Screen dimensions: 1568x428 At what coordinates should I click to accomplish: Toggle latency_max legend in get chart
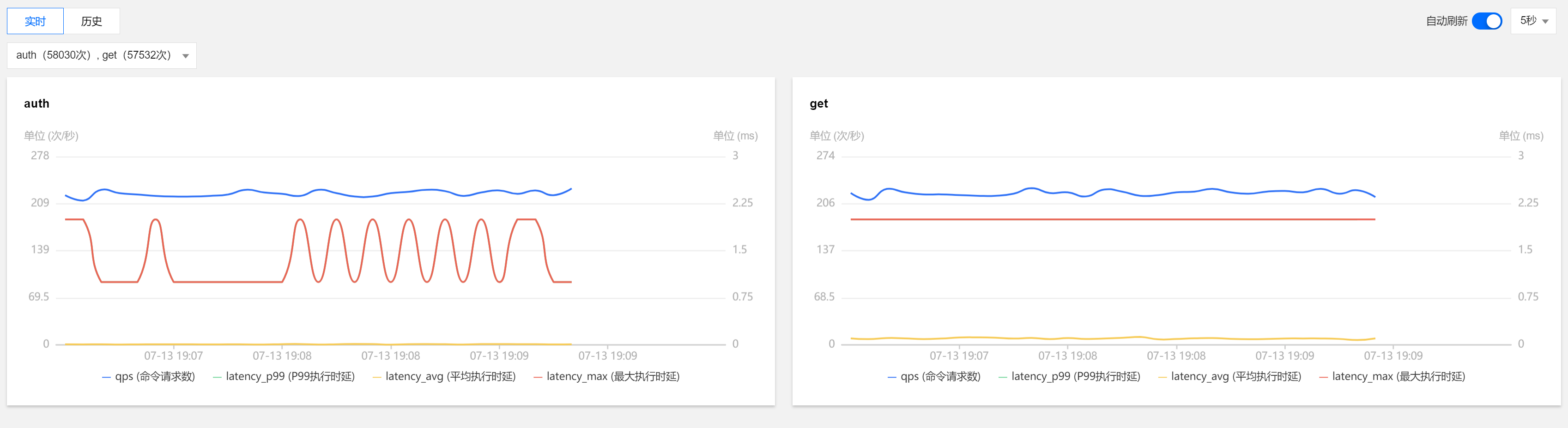(1392, 377)
